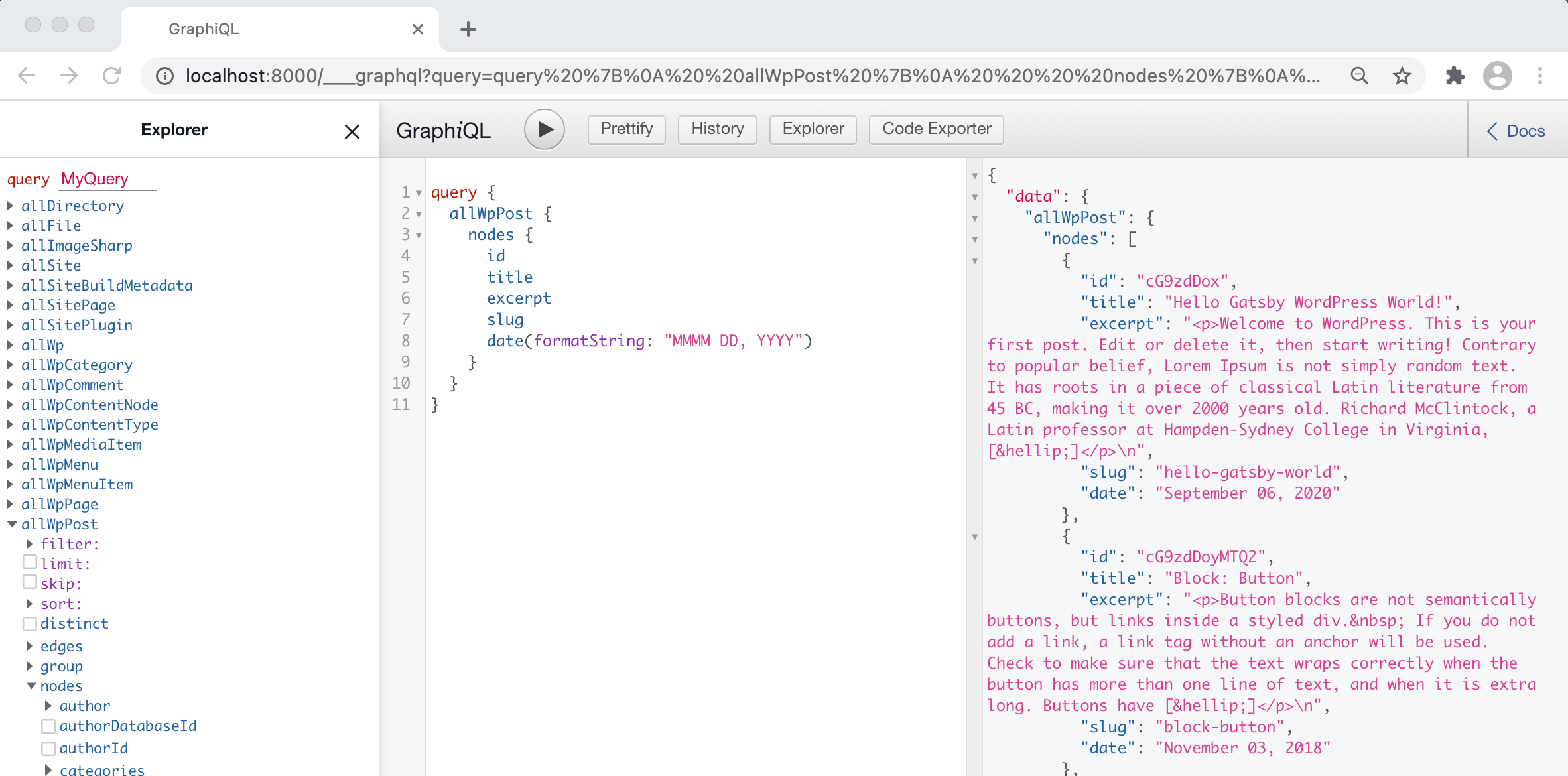Check the authorId field
Screen dimensions: 1568x776
(x=48, y=749)
